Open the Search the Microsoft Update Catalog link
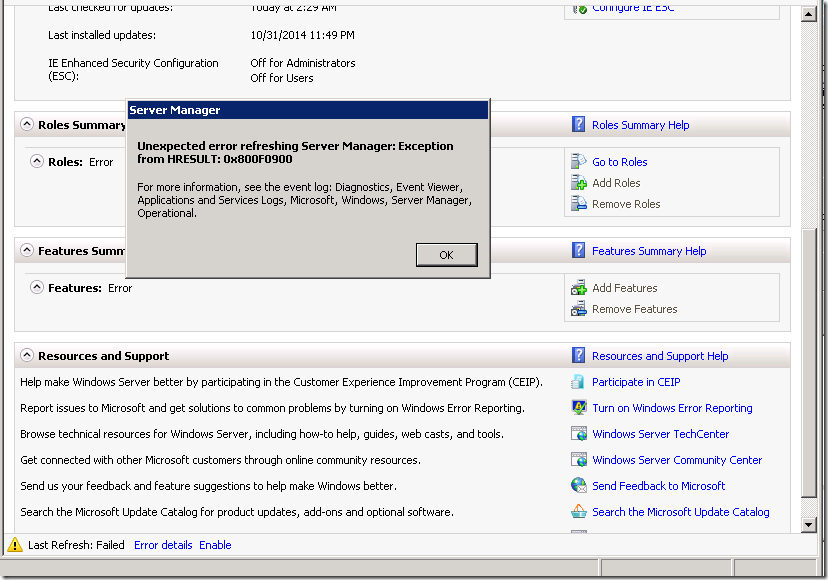 coord(681,512)
